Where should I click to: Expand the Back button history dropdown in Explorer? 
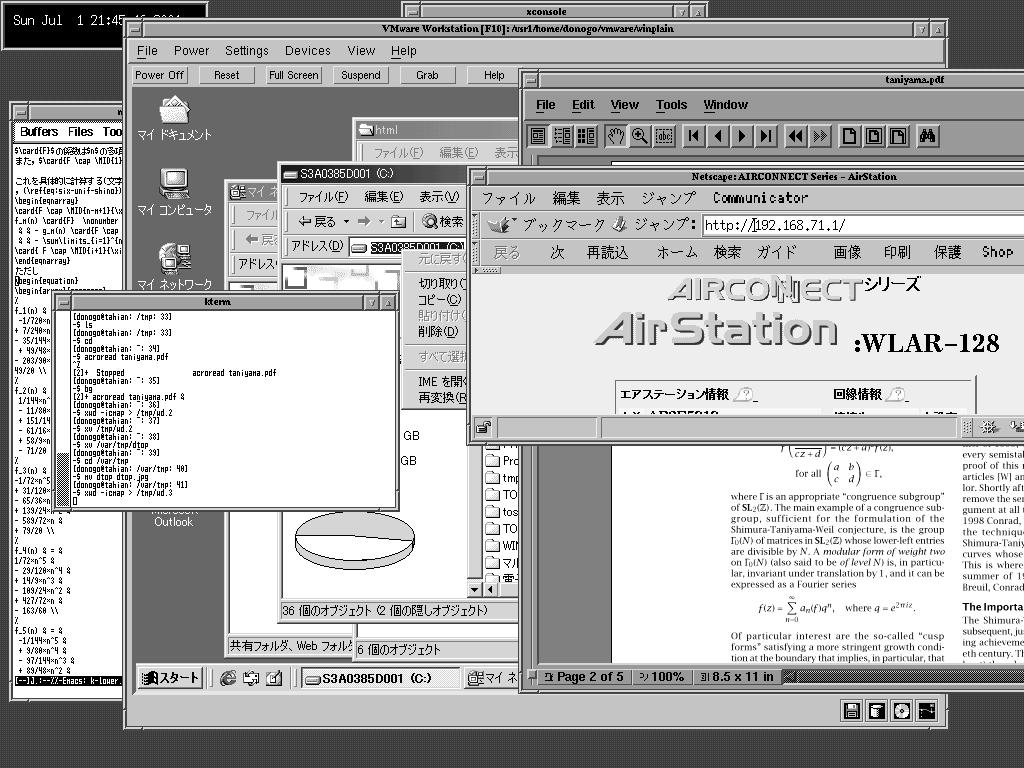coord(347,222)
